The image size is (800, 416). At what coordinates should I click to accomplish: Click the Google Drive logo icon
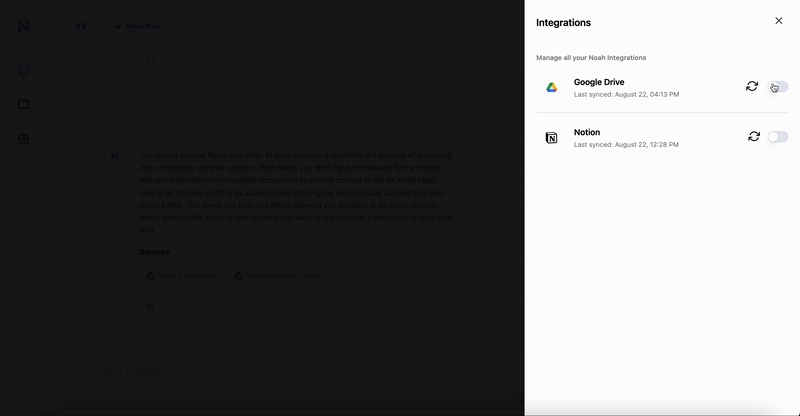pyautogui.click(x=551, y=88)
